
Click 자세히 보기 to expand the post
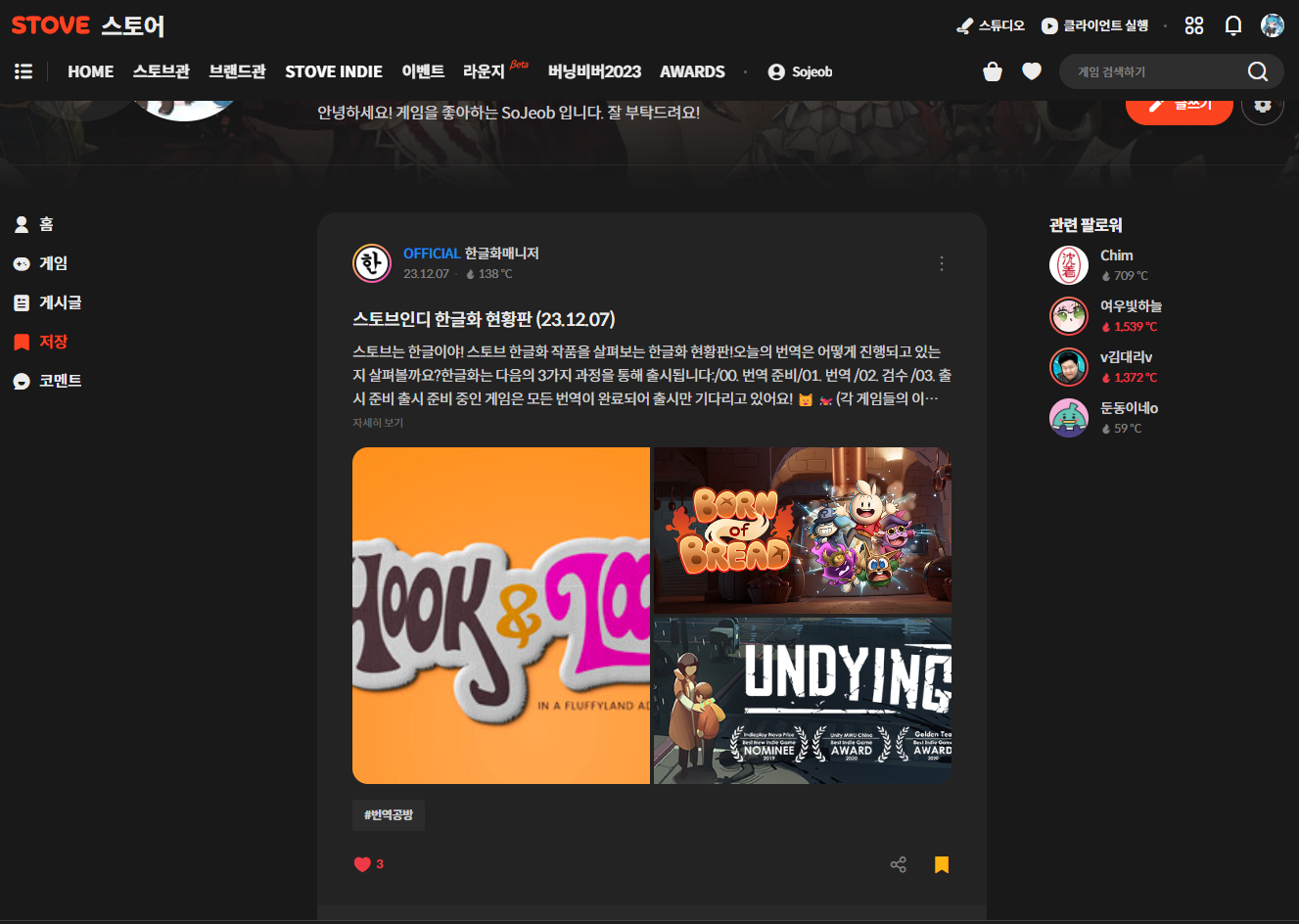[x=378, y=423]
